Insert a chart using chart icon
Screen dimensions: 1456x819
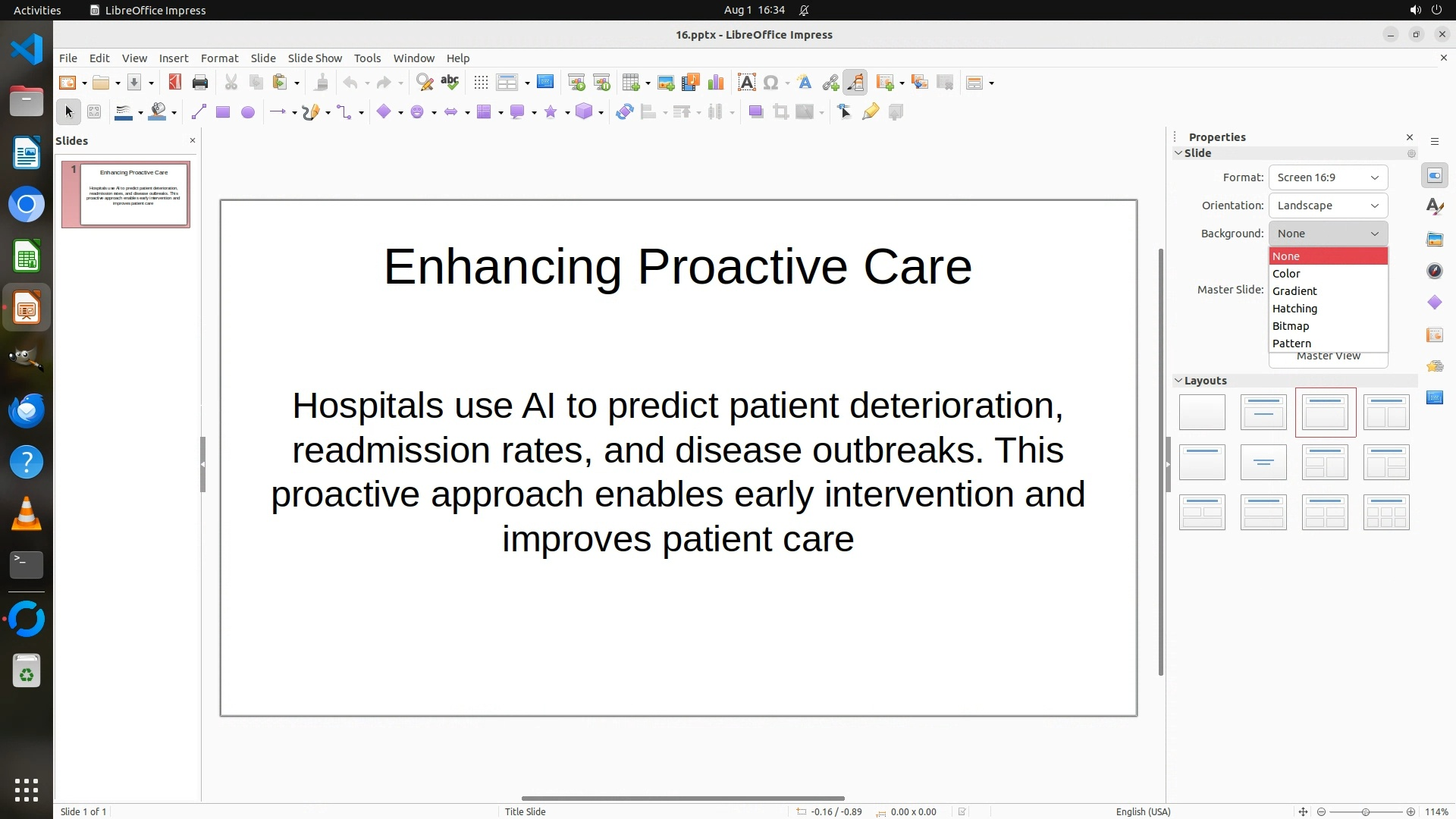[x=715, y=83]
